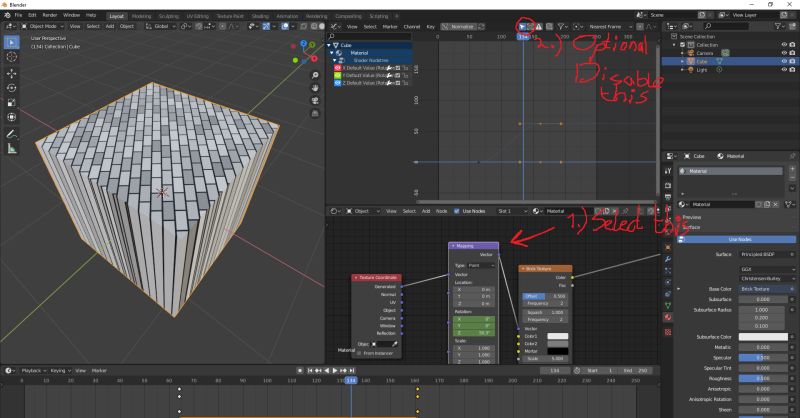The width and height of the screenshot is (800, 418).
Task: Toggle visibility of X Default Value channel
Action: 337,68
